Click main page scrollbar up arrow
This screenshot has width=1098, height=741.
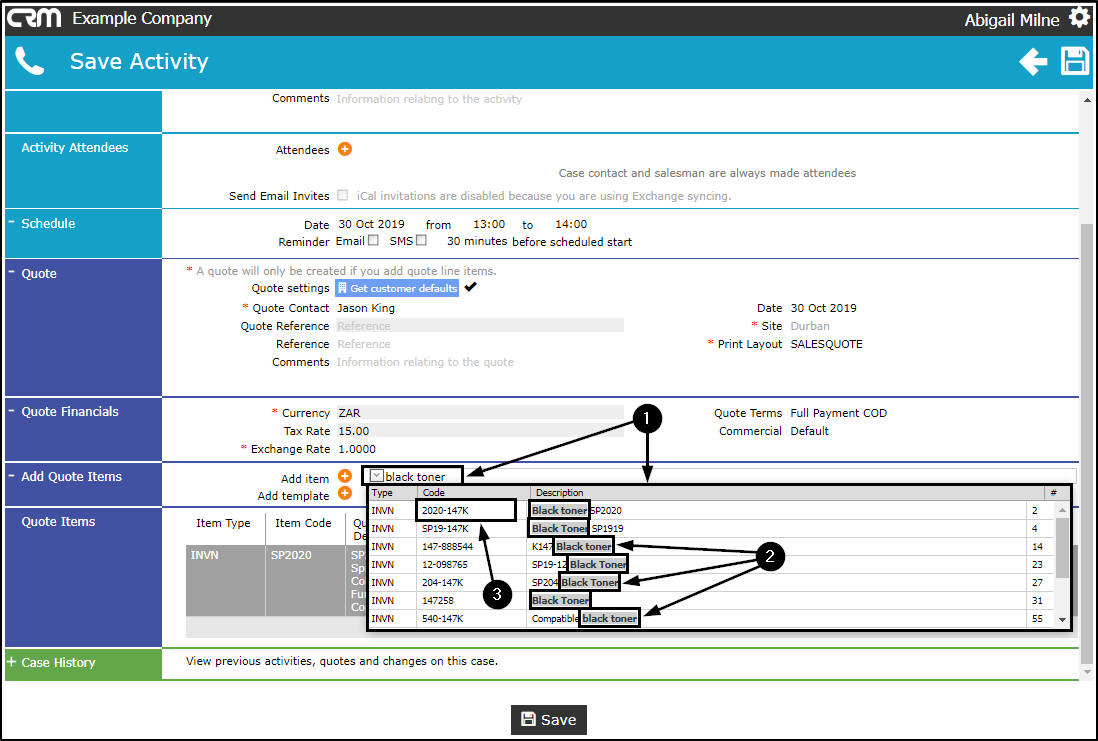click(1087, 100)
